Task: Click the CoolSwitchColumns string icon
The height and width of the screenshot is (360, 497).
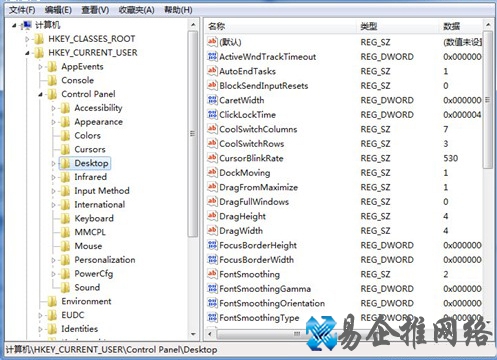Action: tap(212, 129)
